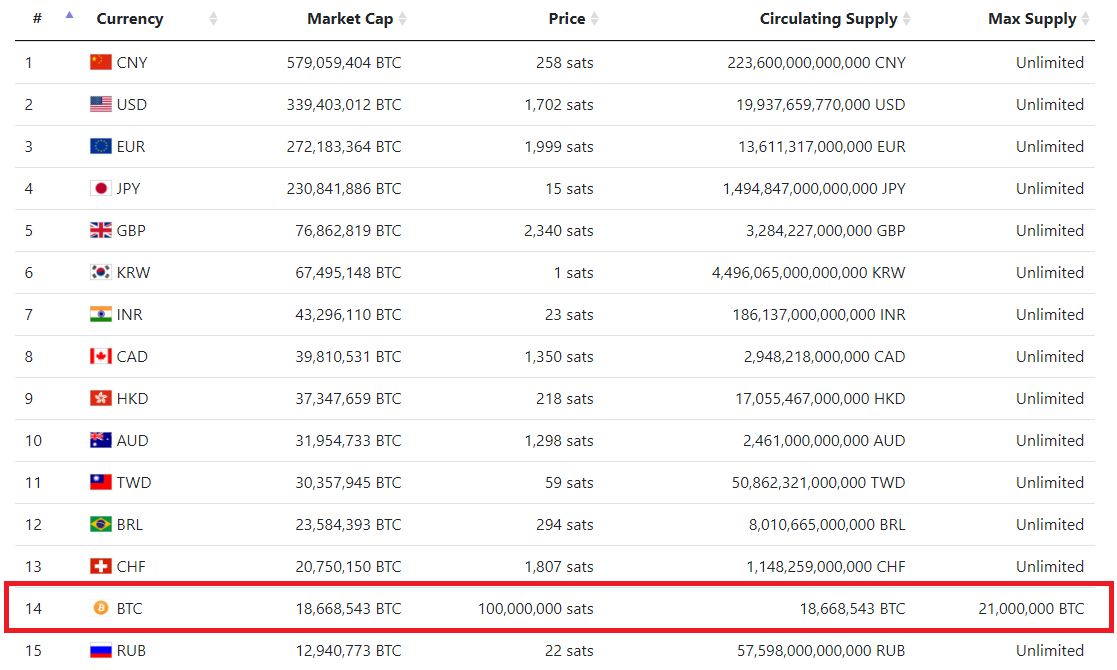Select the max supply 21,000,000 BTC

[x=1032, y=609]
